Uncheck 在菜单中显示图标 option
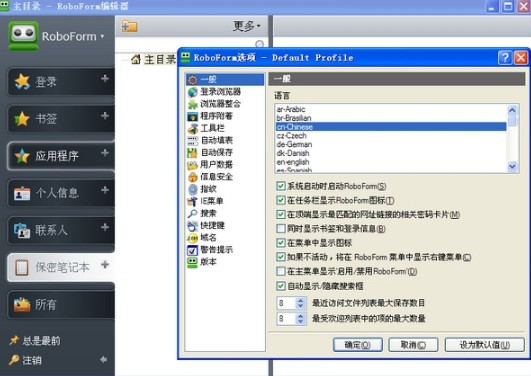Screen dimensions: 531x376 pyautogui.click(x=280, y=243)
